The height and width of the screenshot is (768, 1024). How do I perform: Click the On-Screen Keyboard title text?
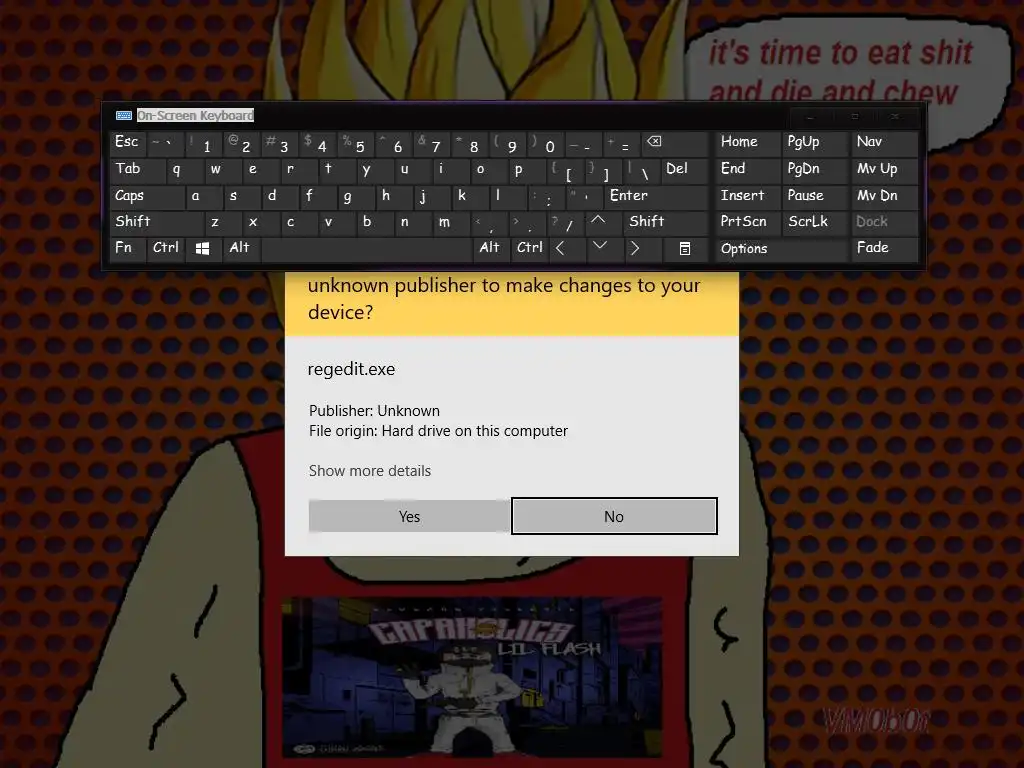click(x=195, y=116)
